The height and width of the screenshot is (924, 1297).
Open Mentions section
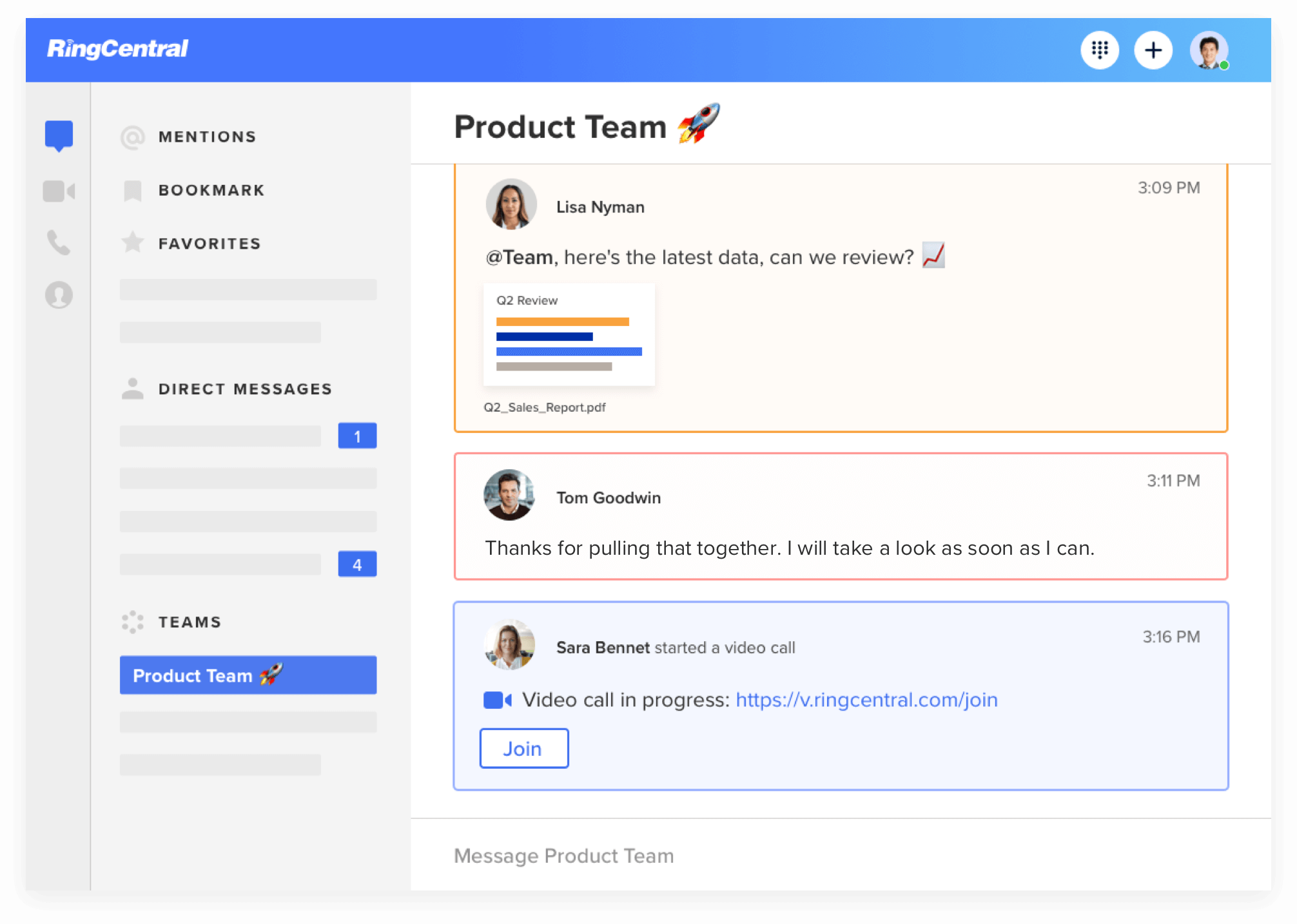tap(207, 137)
